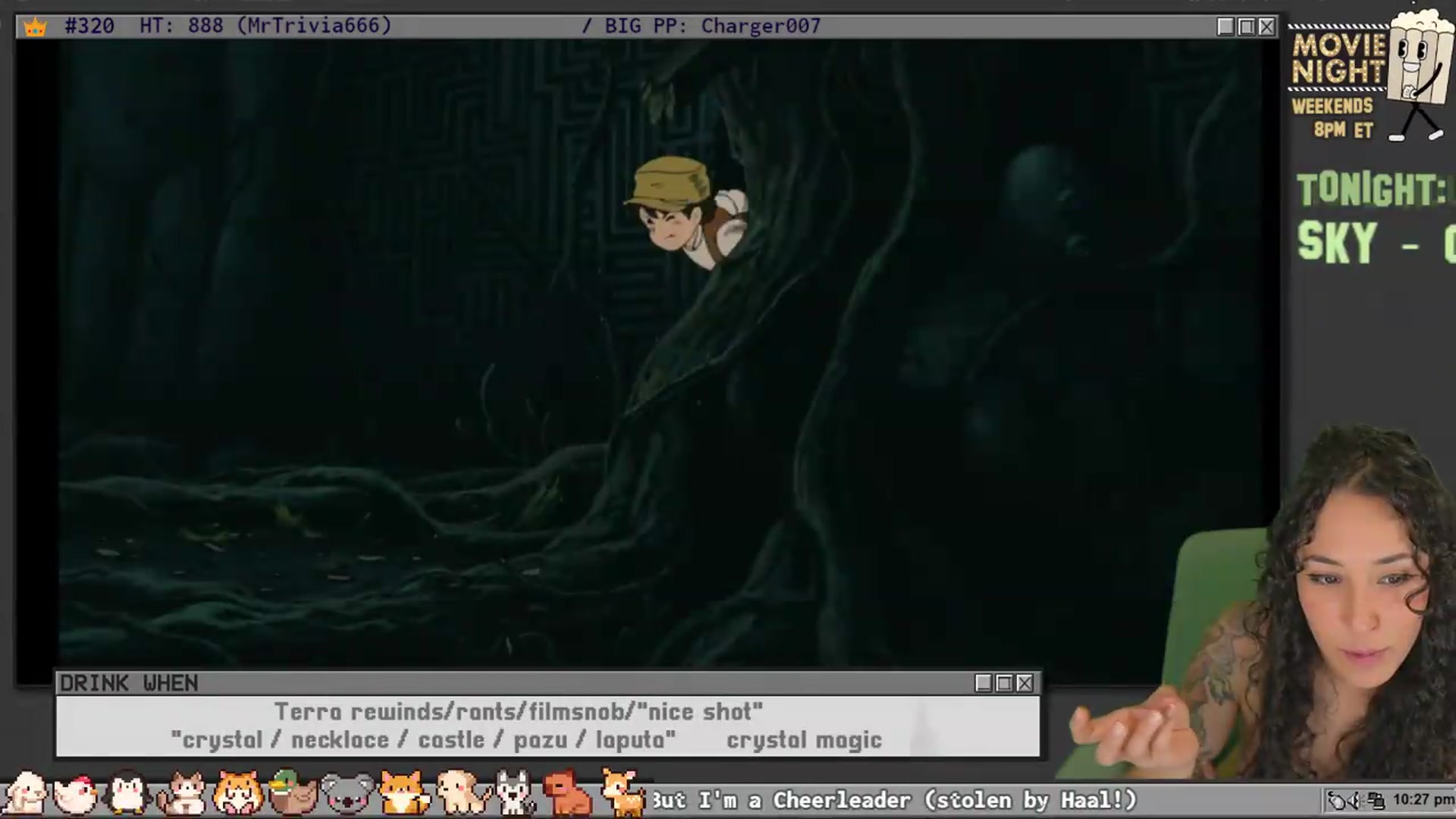
Task: Minimize the DRINK WHEN window
Action: pos(984,683)
